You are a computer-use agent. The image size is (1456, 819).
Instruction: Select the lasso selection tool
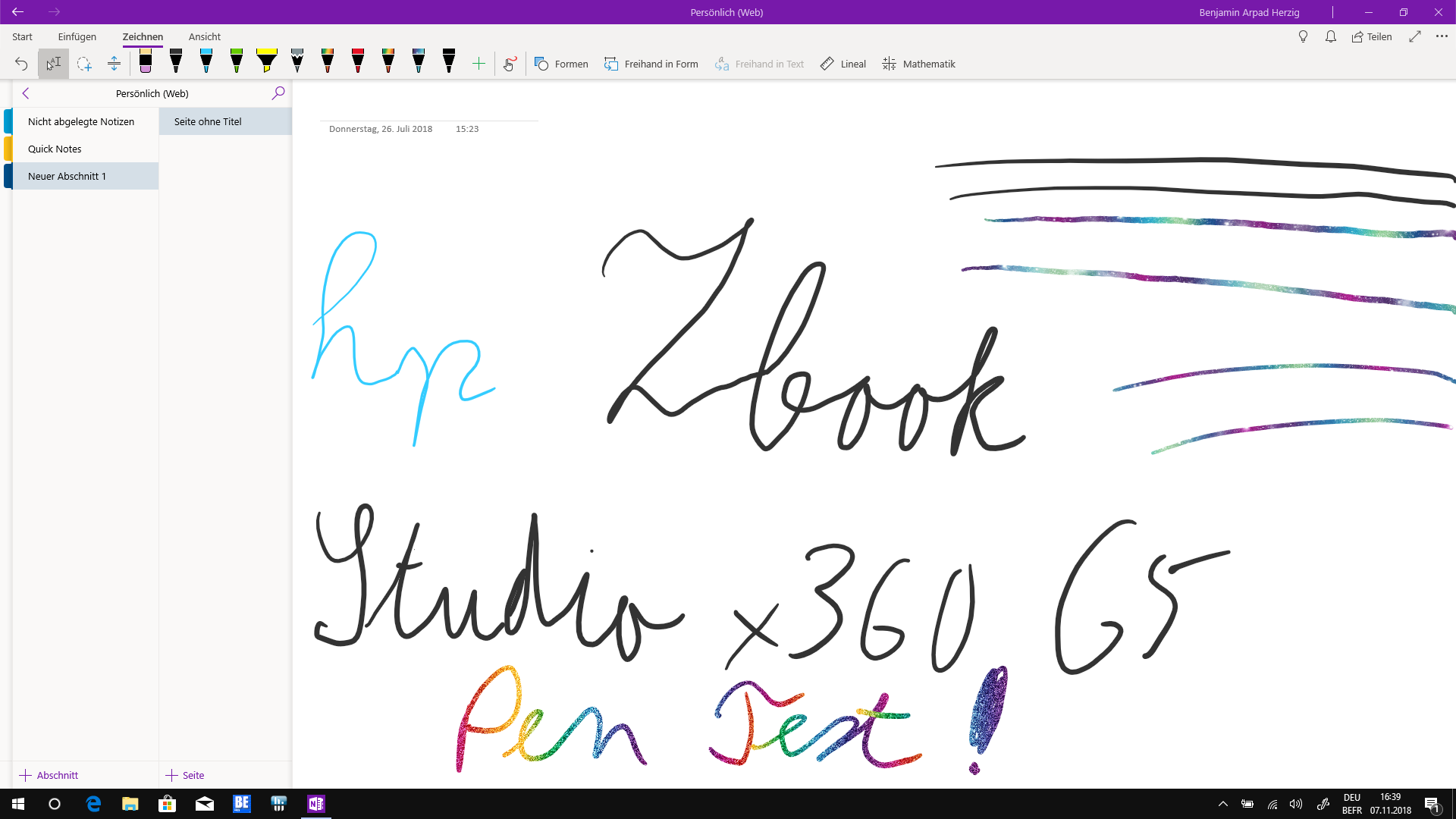pyautogui.click(x=84, y=64)
